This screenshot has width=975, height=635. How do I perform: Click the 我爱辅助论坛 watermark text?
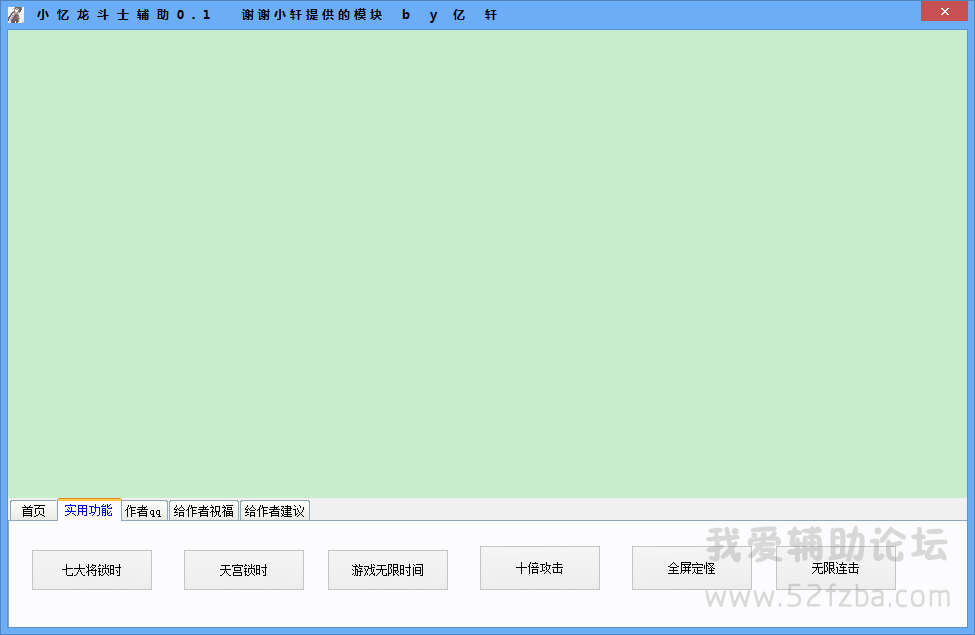point(827,546)
